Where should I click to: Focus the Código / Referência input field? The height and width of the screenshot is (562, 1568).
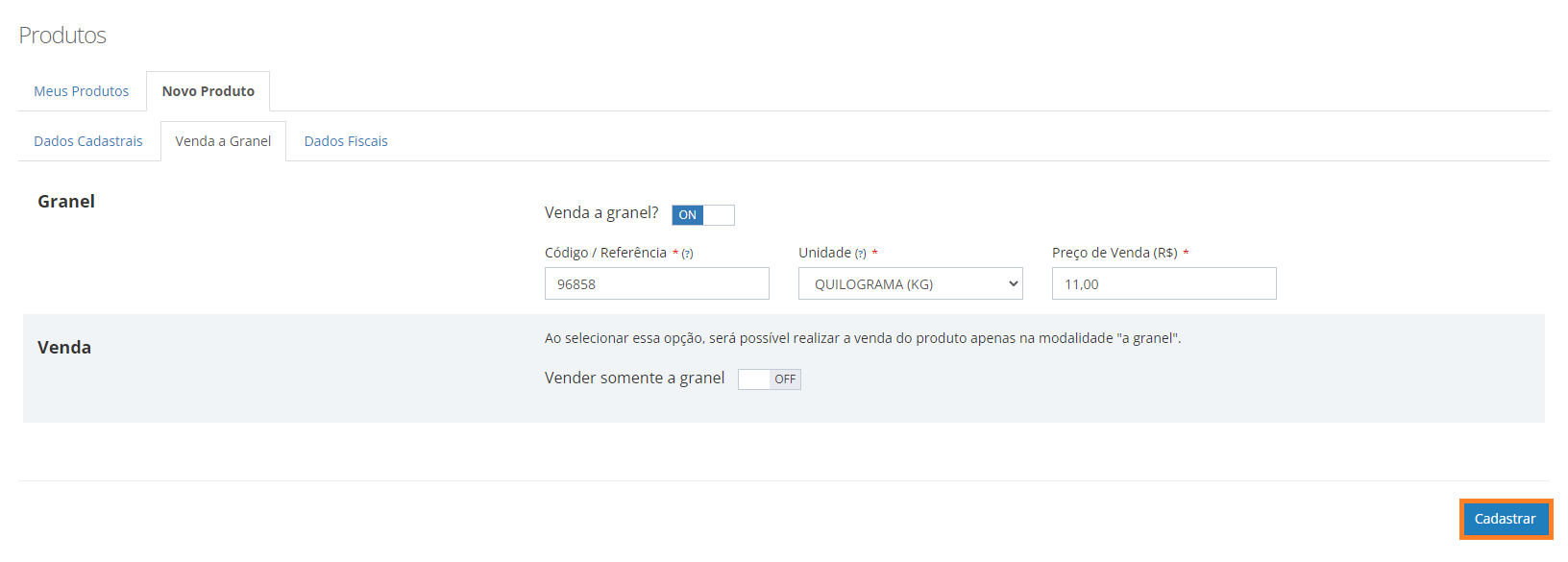(657, 283)
